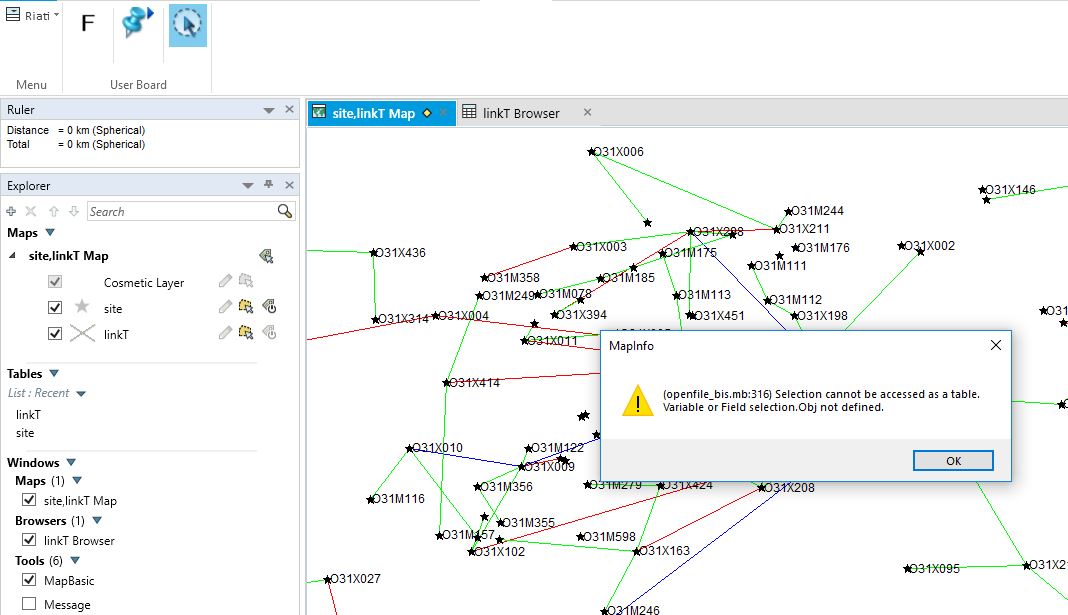This screenshot has width=1068, height=615.
Task: Toggle the highlighted Select arrow tool
Action: tap(187, 25)
